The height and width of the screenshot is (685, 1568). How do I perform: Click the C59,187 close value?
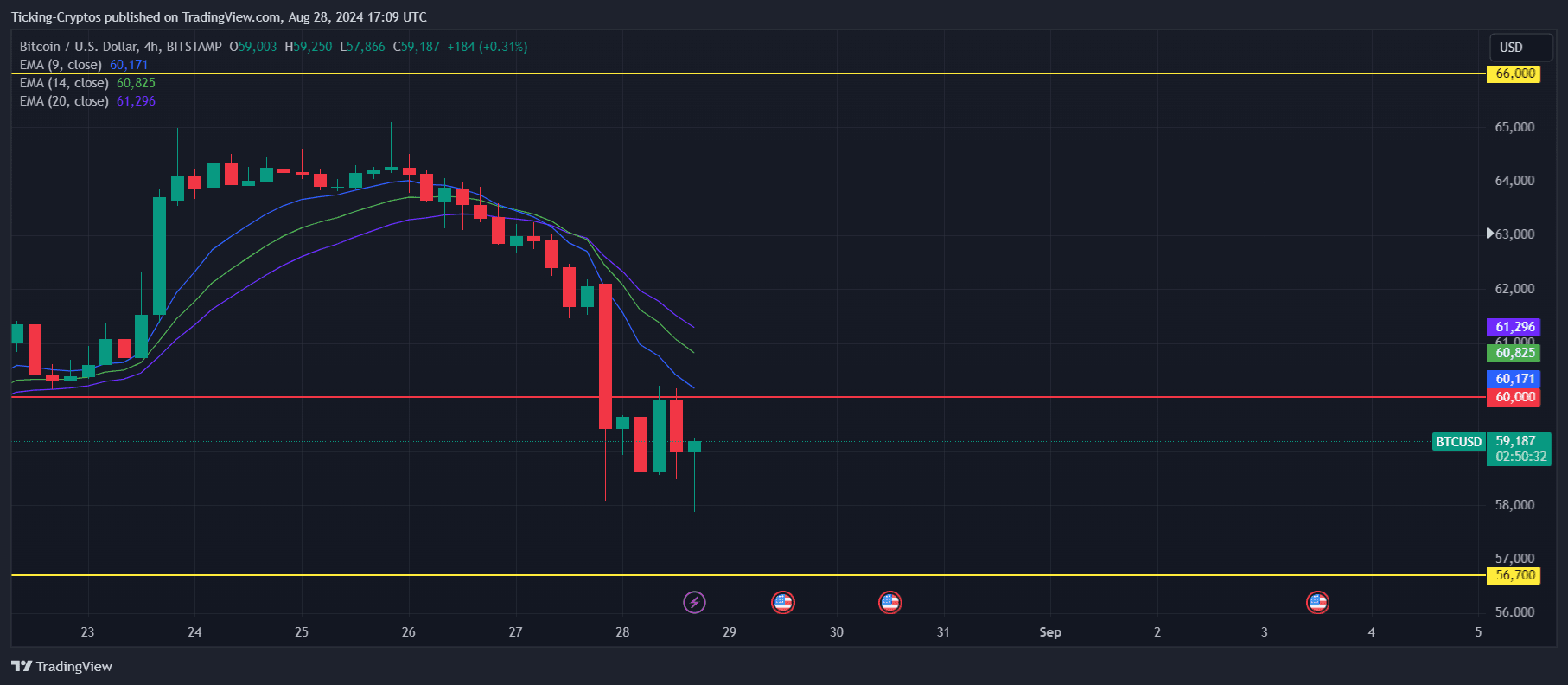pos(416,47)
